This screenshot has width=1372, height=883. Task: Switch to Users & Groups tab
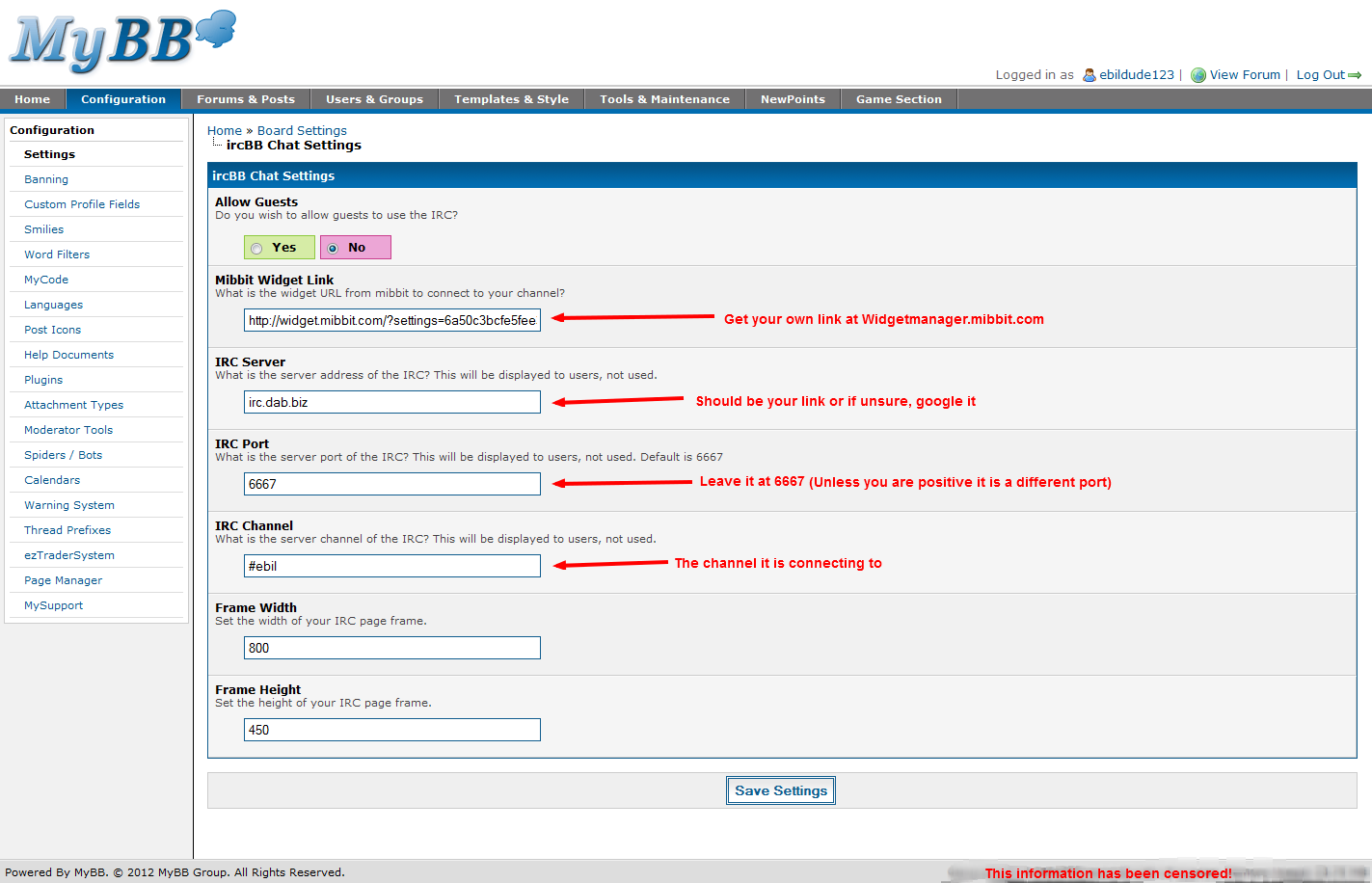pyautogui.click(x=374, y=99)
